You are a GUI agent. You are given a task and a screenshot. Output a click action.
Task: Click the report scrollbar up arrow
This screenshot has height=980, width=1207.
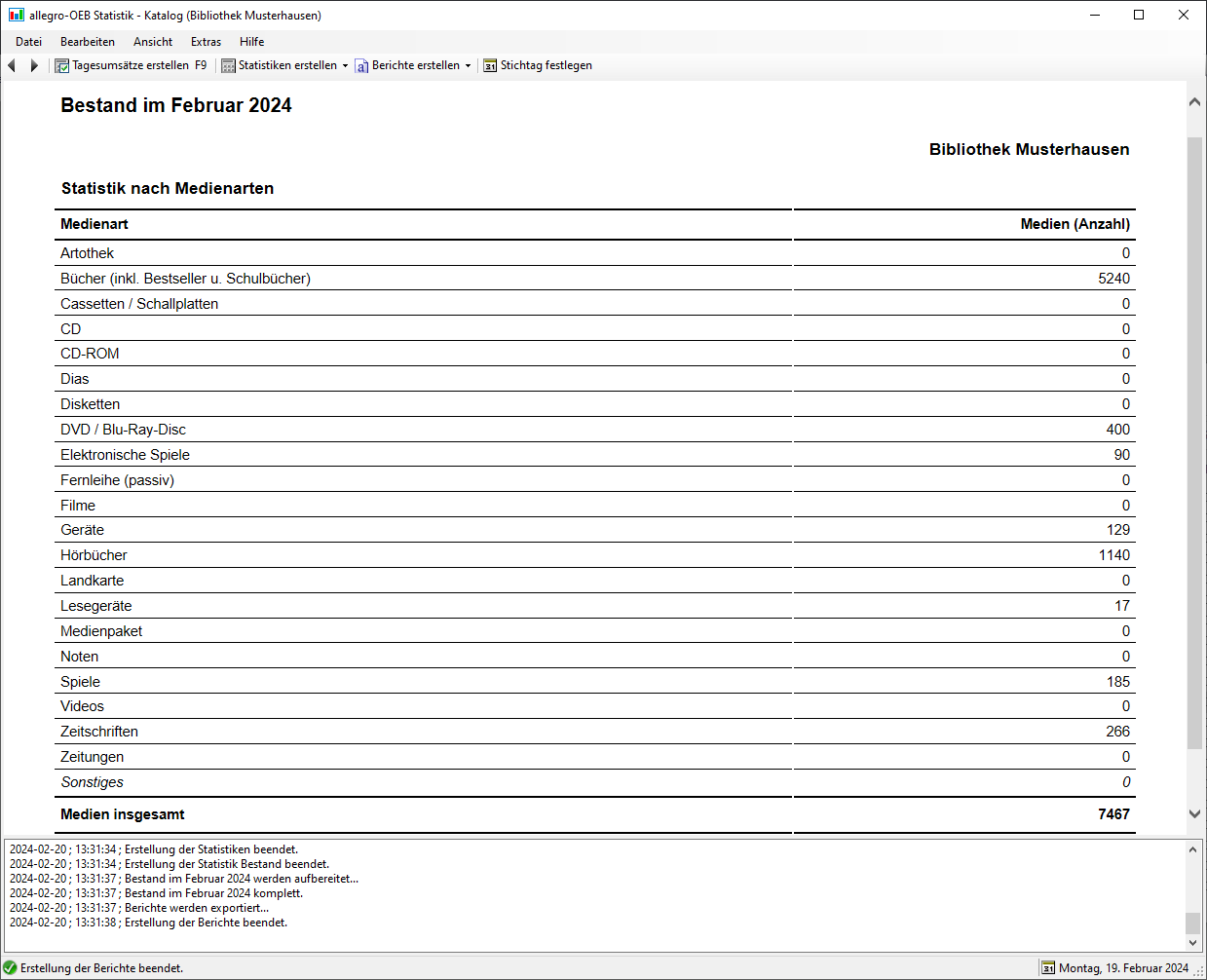tap(1194, 102)
